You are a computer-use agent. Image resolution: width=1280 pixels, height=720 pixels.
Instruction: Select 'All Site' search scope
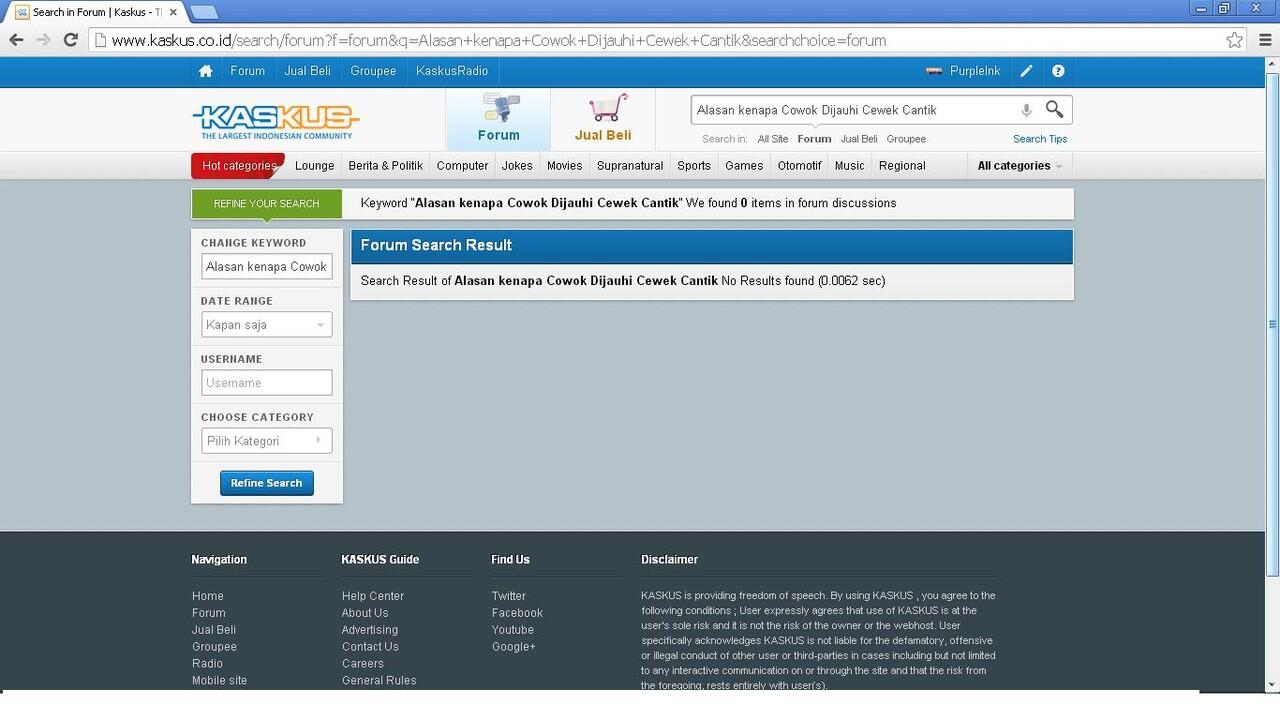click(772, 139)
